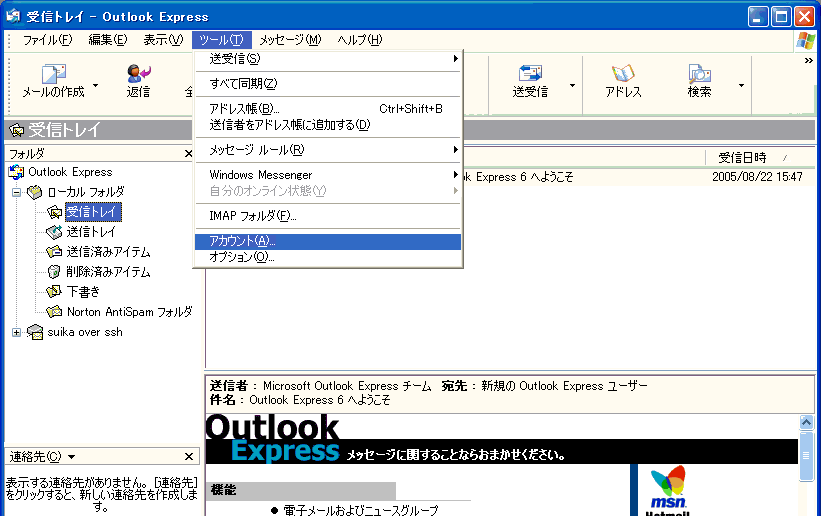The height and width of the screenshot is (516, 821).
Task: Open the 削除済みアイテム (Deleted Items) folder
Action: [x=107, y=271]
